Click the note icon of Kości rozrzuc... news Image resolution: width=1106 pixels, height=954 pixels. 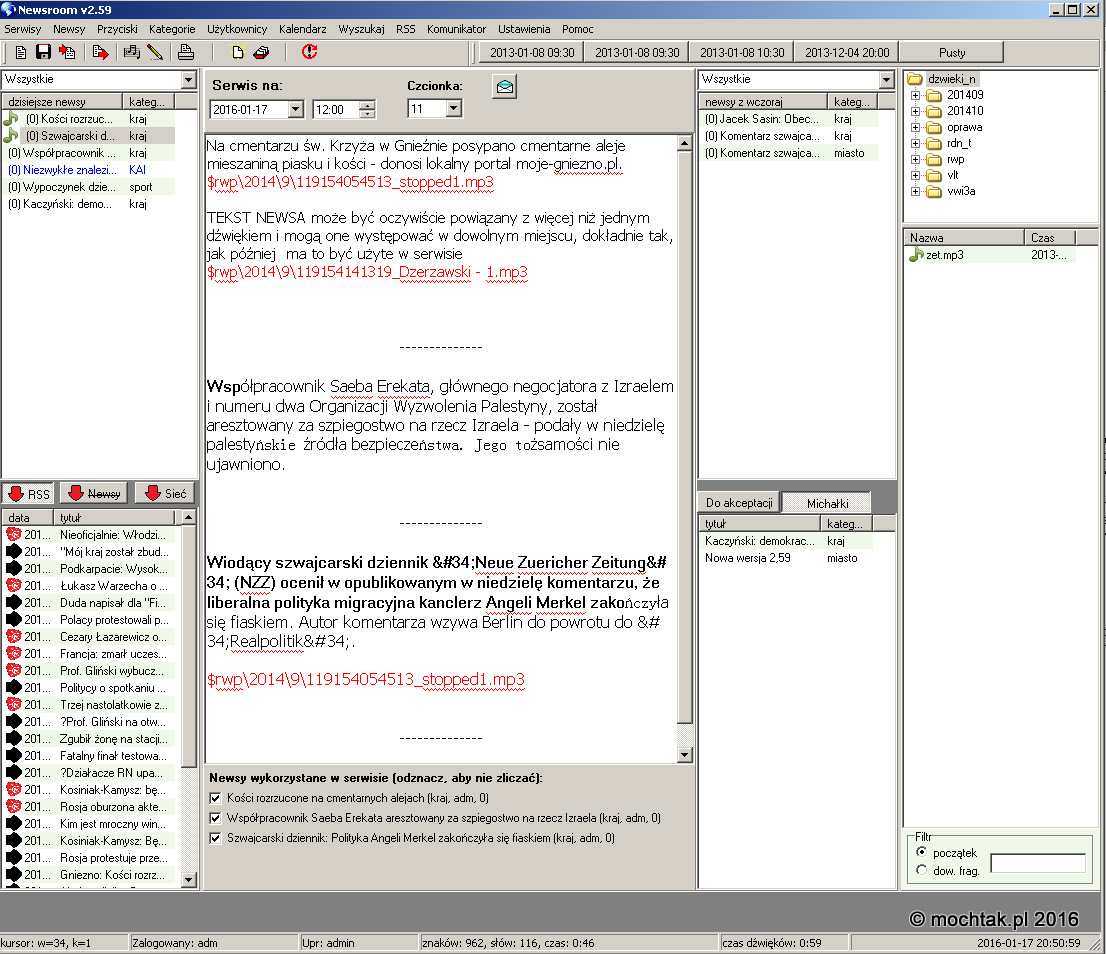11,118
